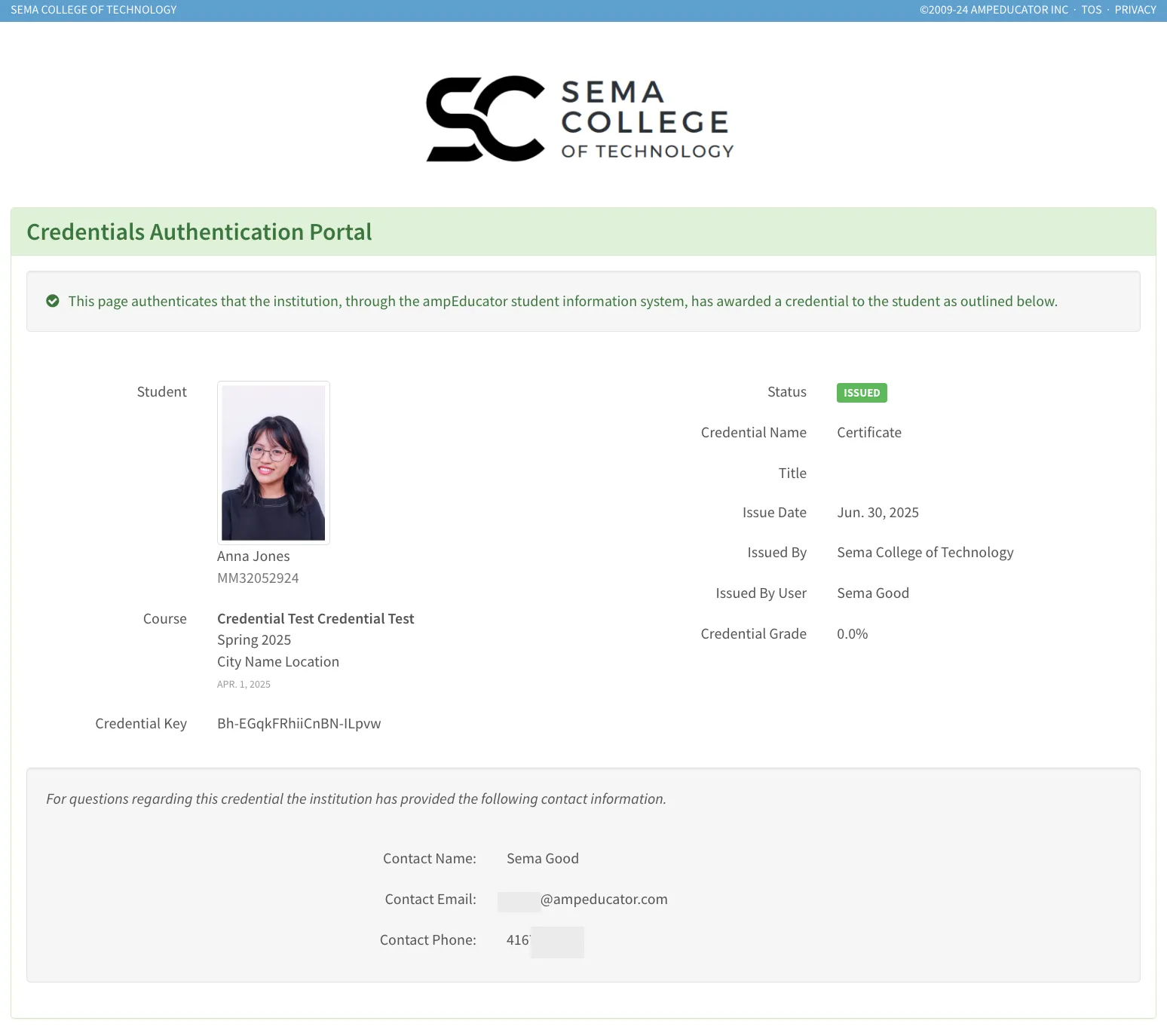1167x1036 pixels.
Task: Open the PRIVACY link in header
Action: coord(1135,10)
